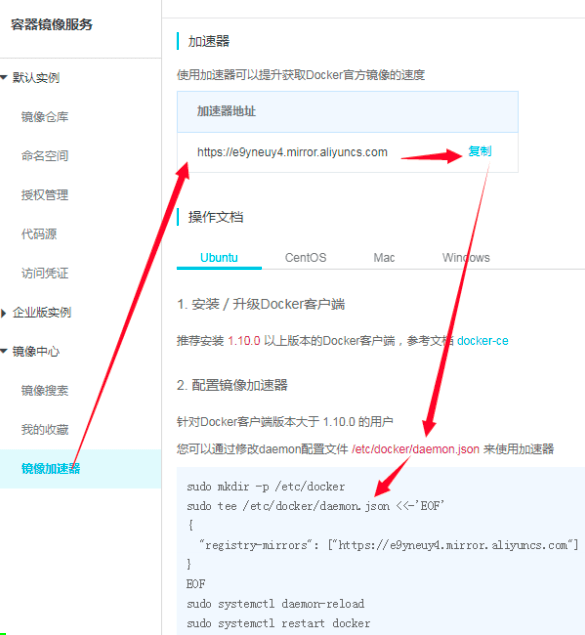Switch to the Windows tab
The image size is (585, 635).
pos(466,258)
